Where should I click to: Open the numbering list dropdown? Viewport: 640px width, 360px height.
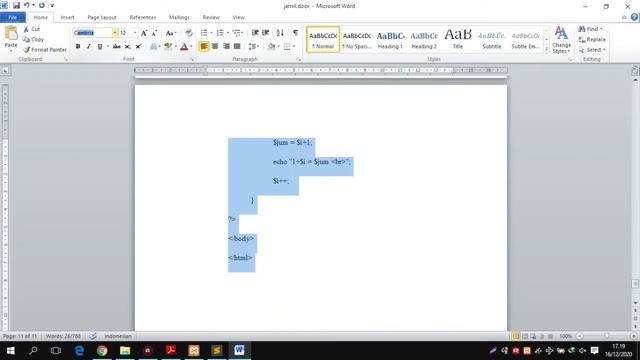[228, 33]
